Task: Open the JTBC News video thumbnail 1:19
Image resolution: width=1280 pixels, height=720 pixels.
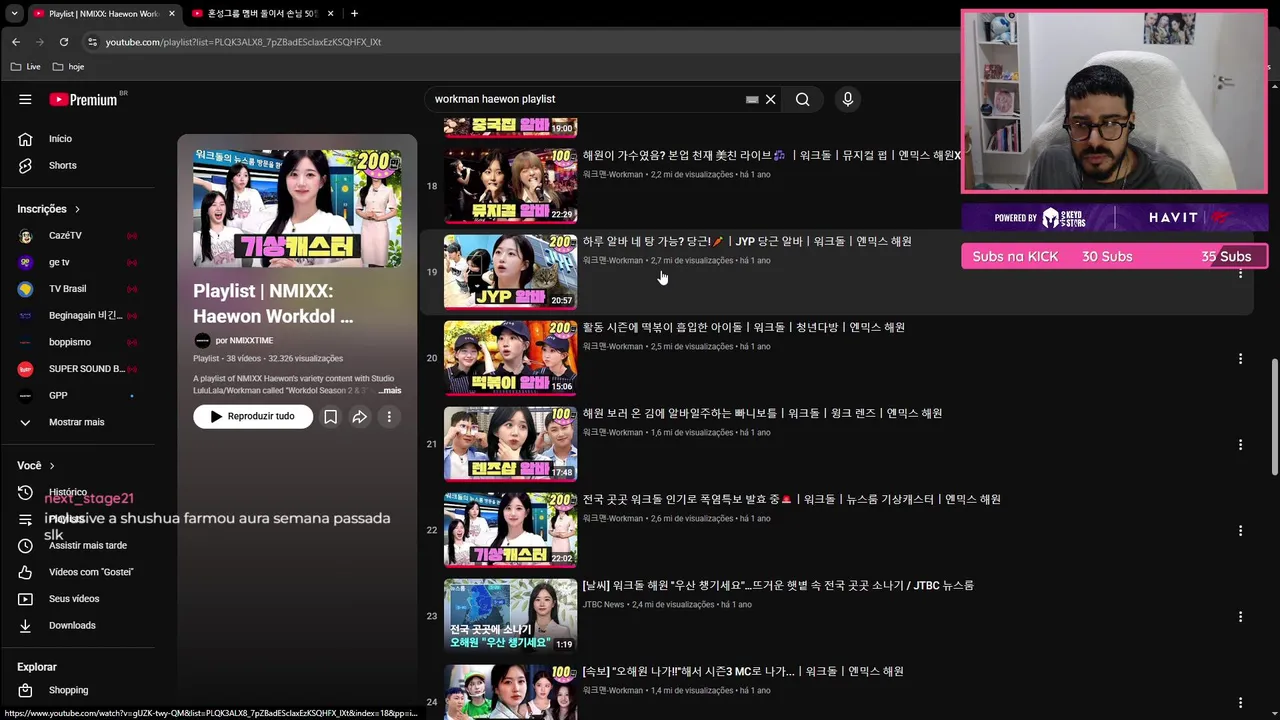Action: click(510, 616)
